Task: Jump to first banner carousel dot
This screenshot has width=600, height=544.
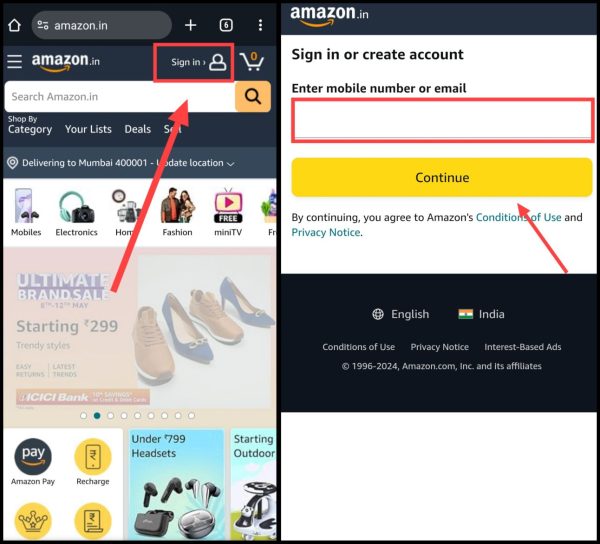Action: coord(83,415)
